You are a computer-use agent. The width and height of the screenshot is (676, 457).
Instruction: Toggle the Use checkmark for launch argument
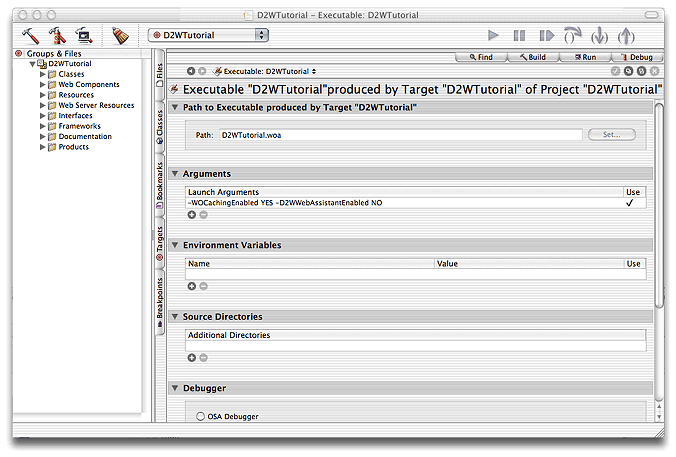pos(632,202)
